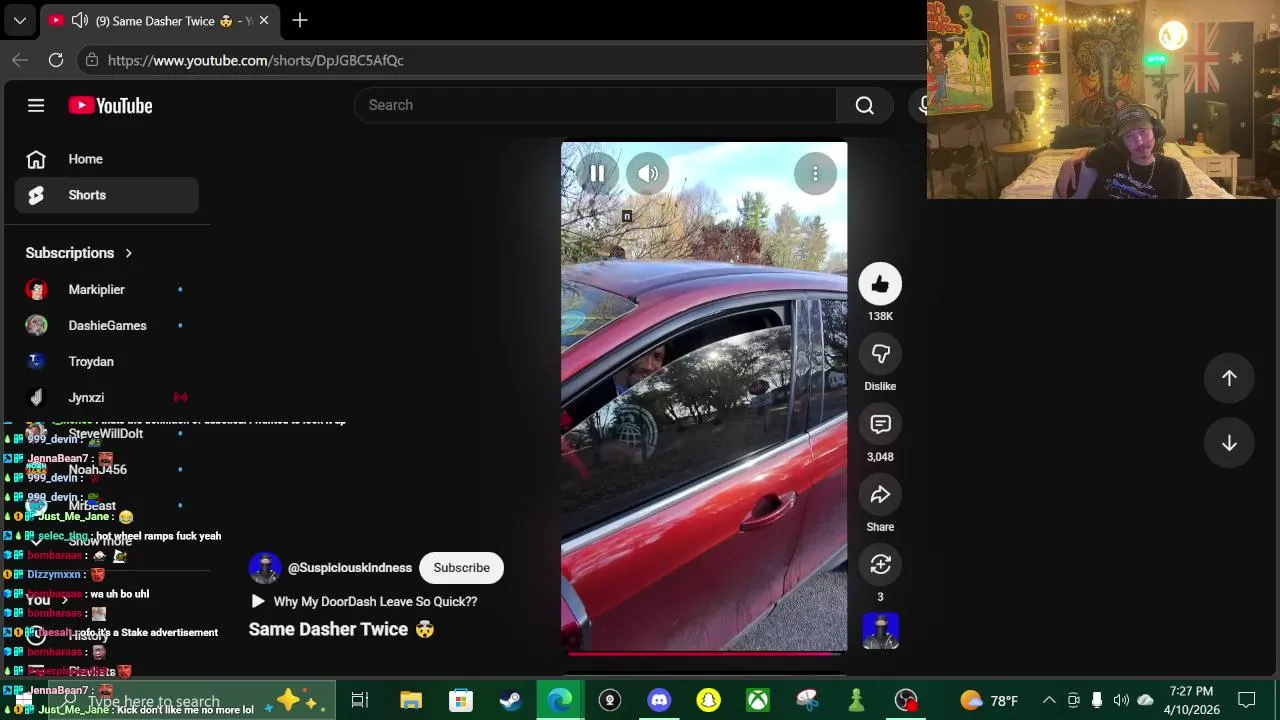The image size is (1280, 720).
Task: Open Snapchat from the taskbar
Action: point(708,701)
